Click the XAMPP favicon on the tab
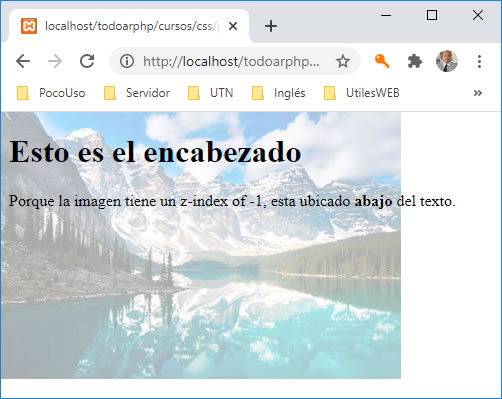This screenshot has height=399, width=502. [29, 26]
